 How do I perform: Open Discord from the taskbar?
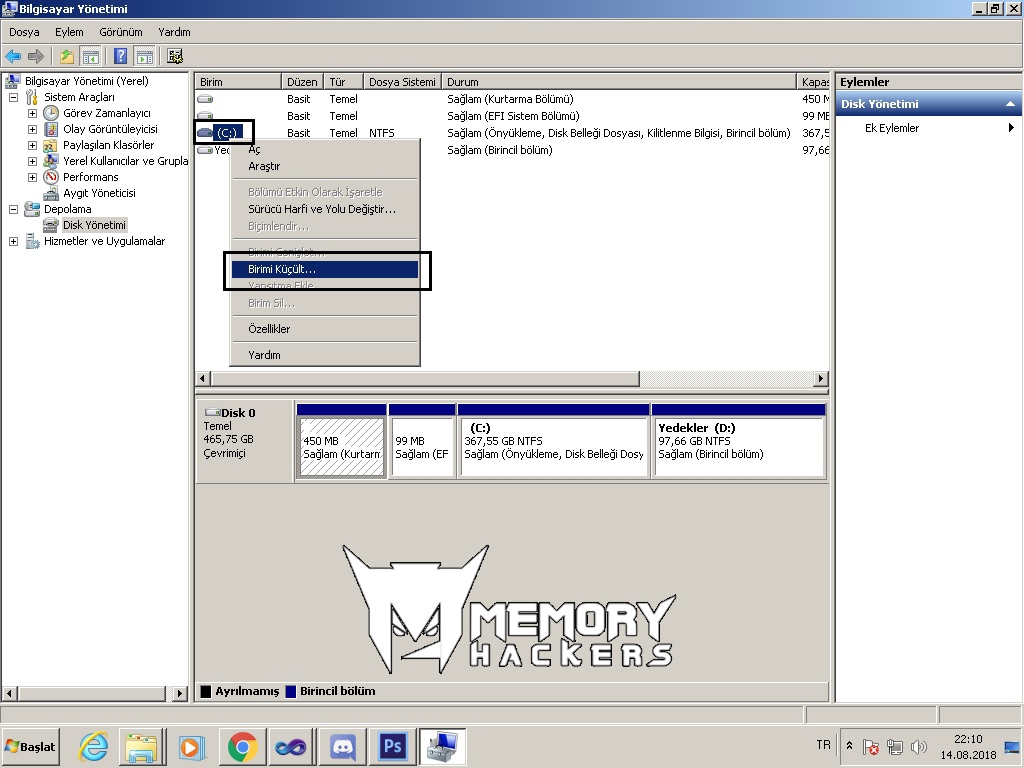343,746
